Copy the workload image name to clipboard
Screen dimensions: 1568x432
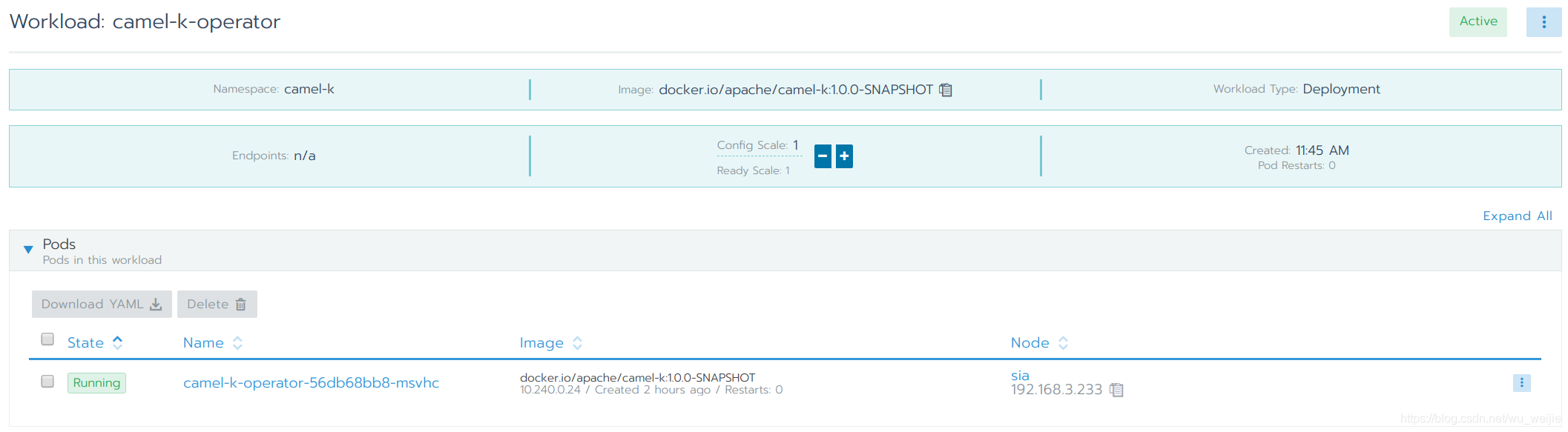point(946,90)
